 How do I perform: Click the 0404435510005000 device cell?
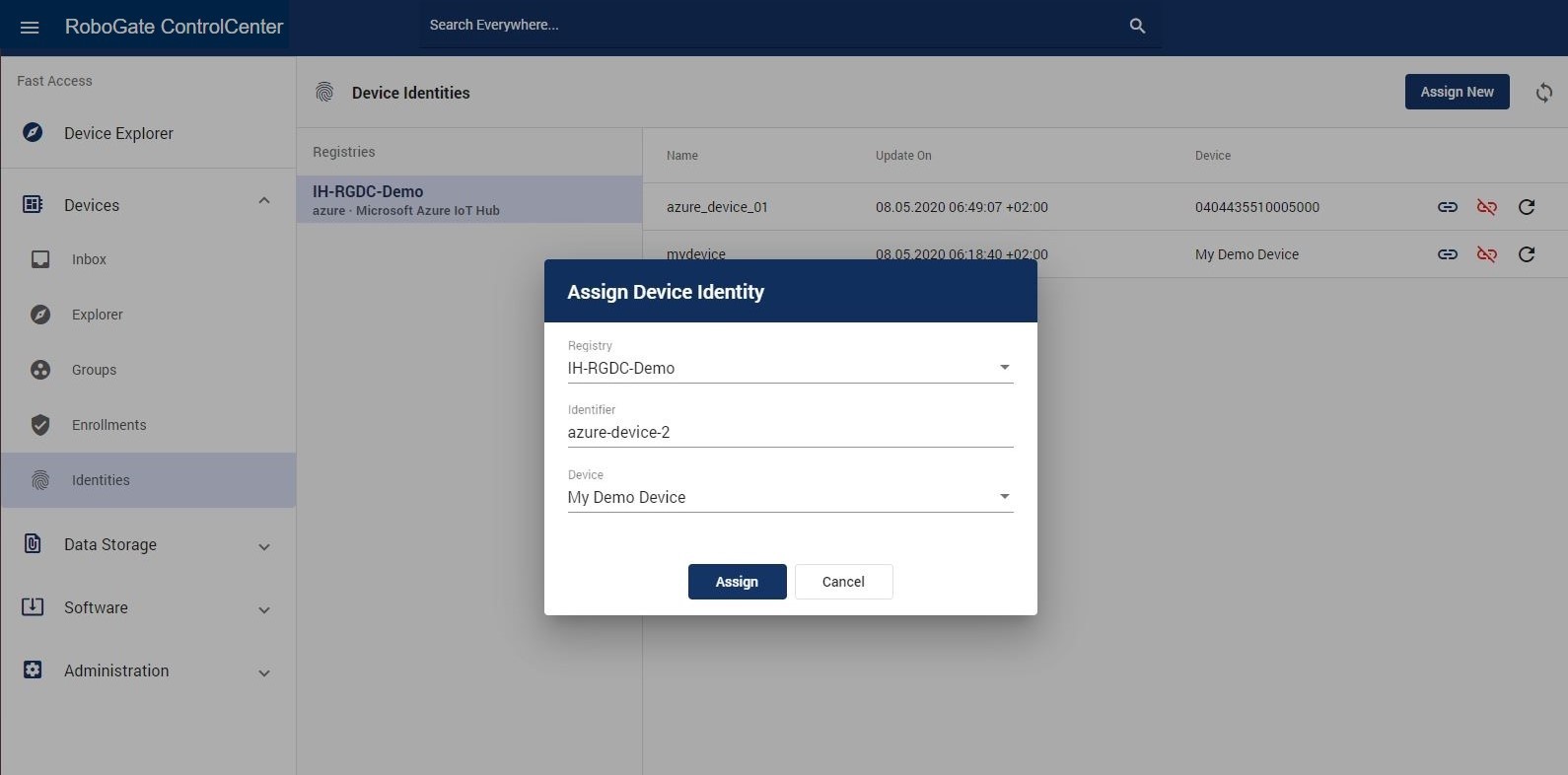(1257, 207)
